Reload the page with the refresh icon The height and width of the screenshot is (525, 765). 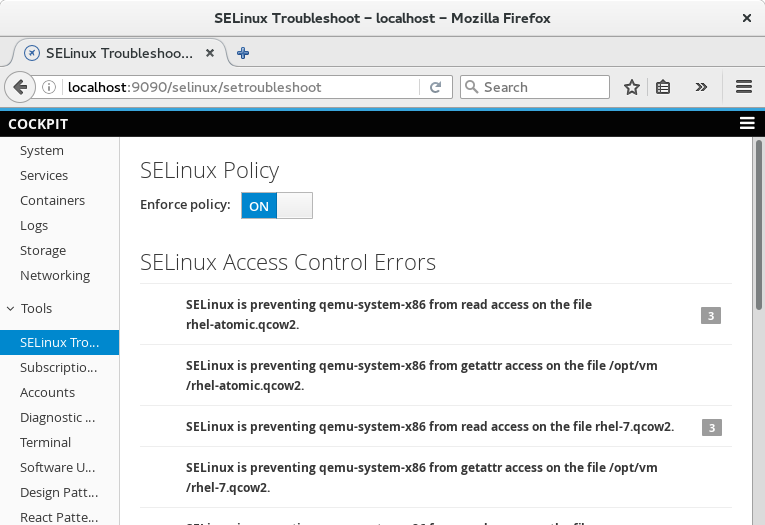point(435,87)
